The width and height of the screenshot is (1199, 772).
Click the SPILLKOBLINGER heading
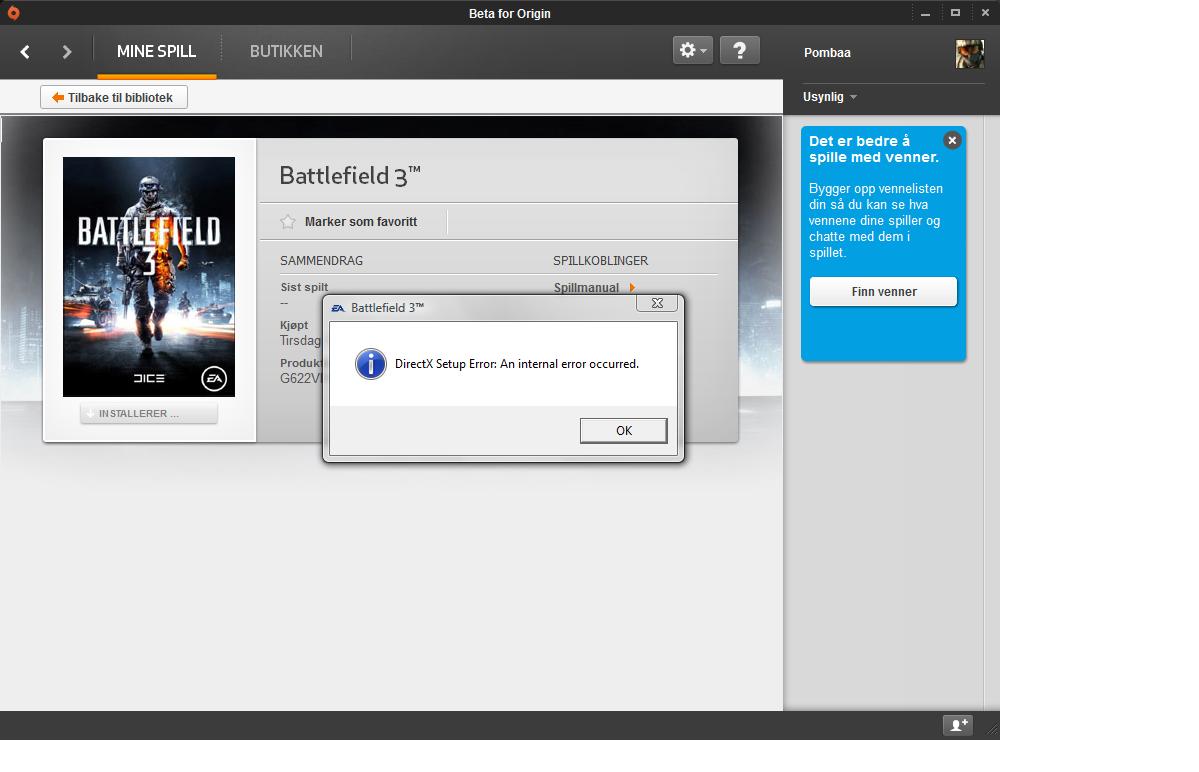(600, 261)
